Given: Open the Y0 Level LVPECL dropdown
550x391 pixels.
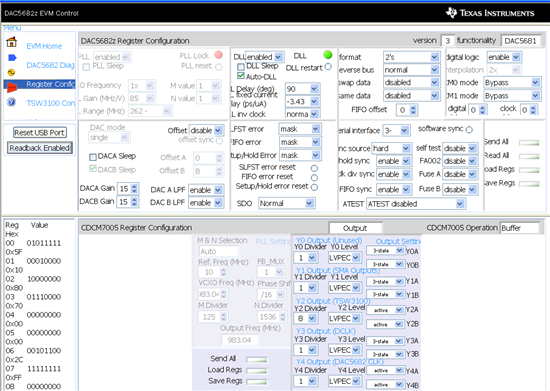Looking at the screenshot, I should coord(344,258).
